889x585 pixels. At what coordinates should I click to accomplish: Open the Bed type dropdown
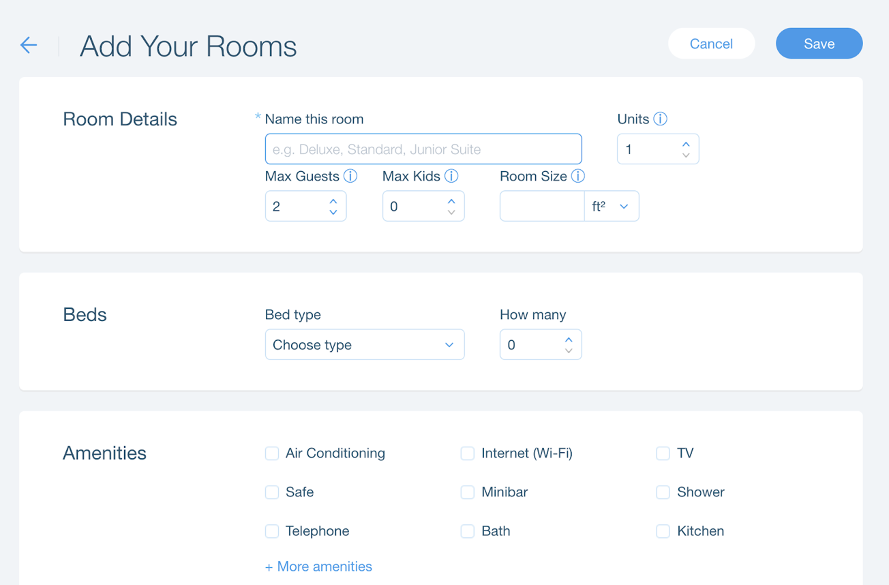point(364,344)
